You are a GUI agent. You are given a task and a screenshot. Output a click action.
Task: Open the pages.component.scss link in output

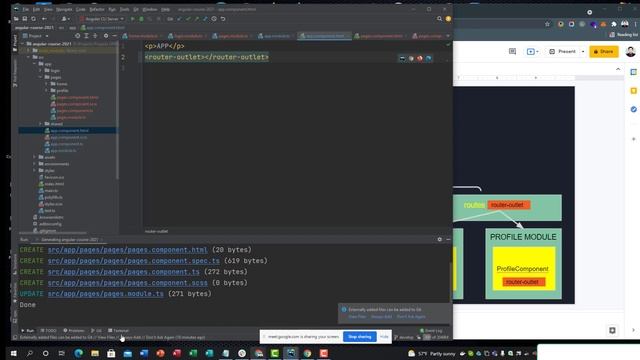(x=127, y=283)
